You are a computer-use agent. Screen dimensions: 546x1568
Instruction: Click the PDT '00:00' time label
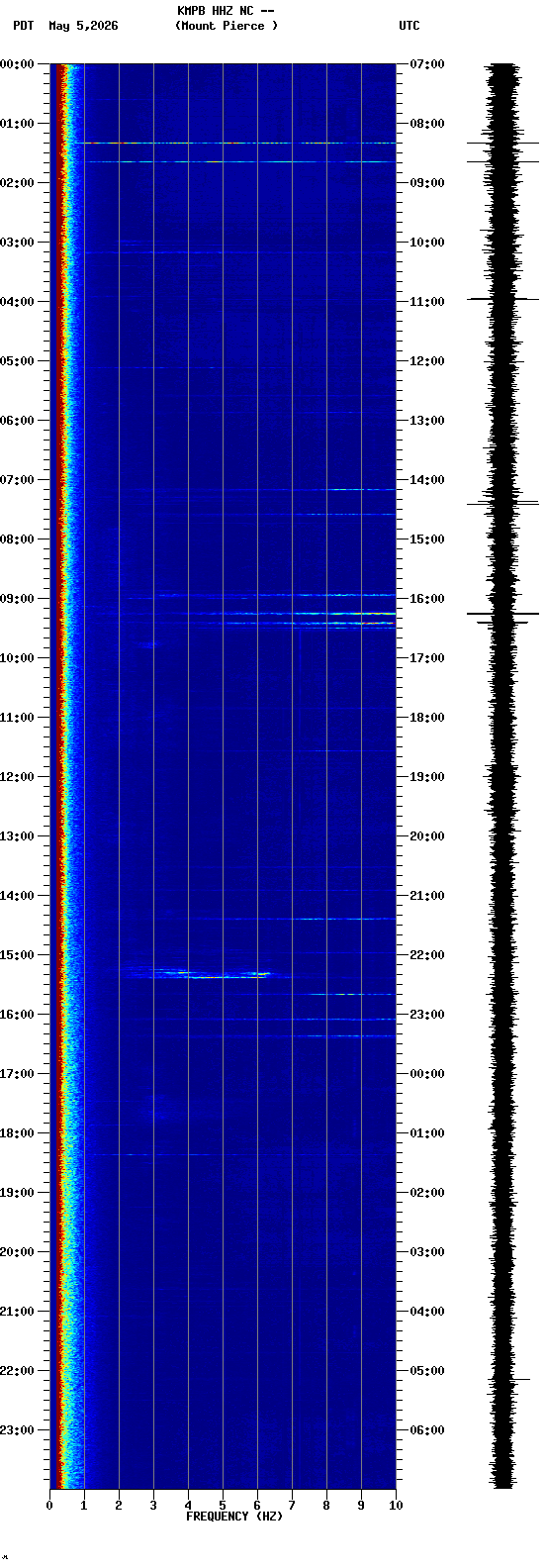17,64
